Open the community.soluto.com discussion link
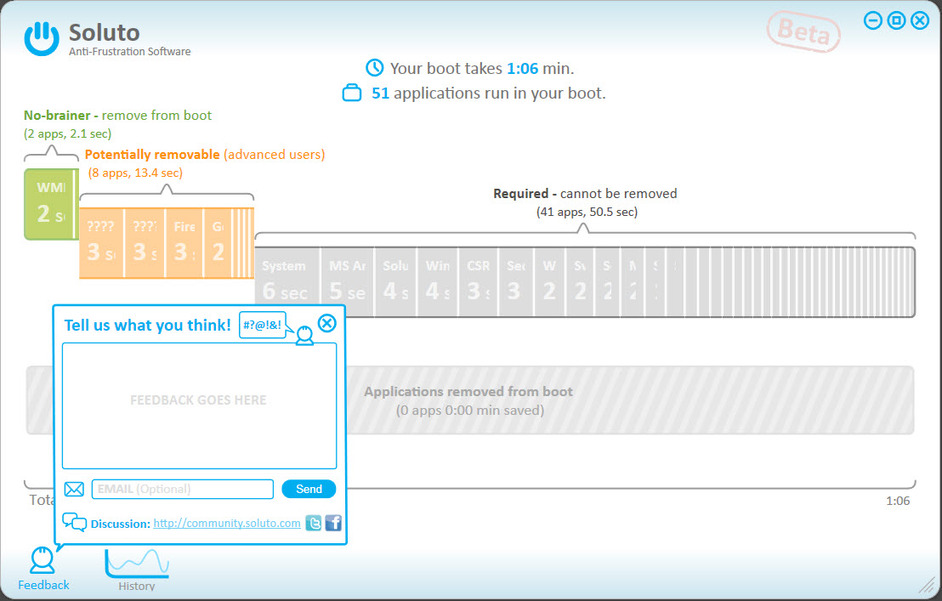 point(226,523)
